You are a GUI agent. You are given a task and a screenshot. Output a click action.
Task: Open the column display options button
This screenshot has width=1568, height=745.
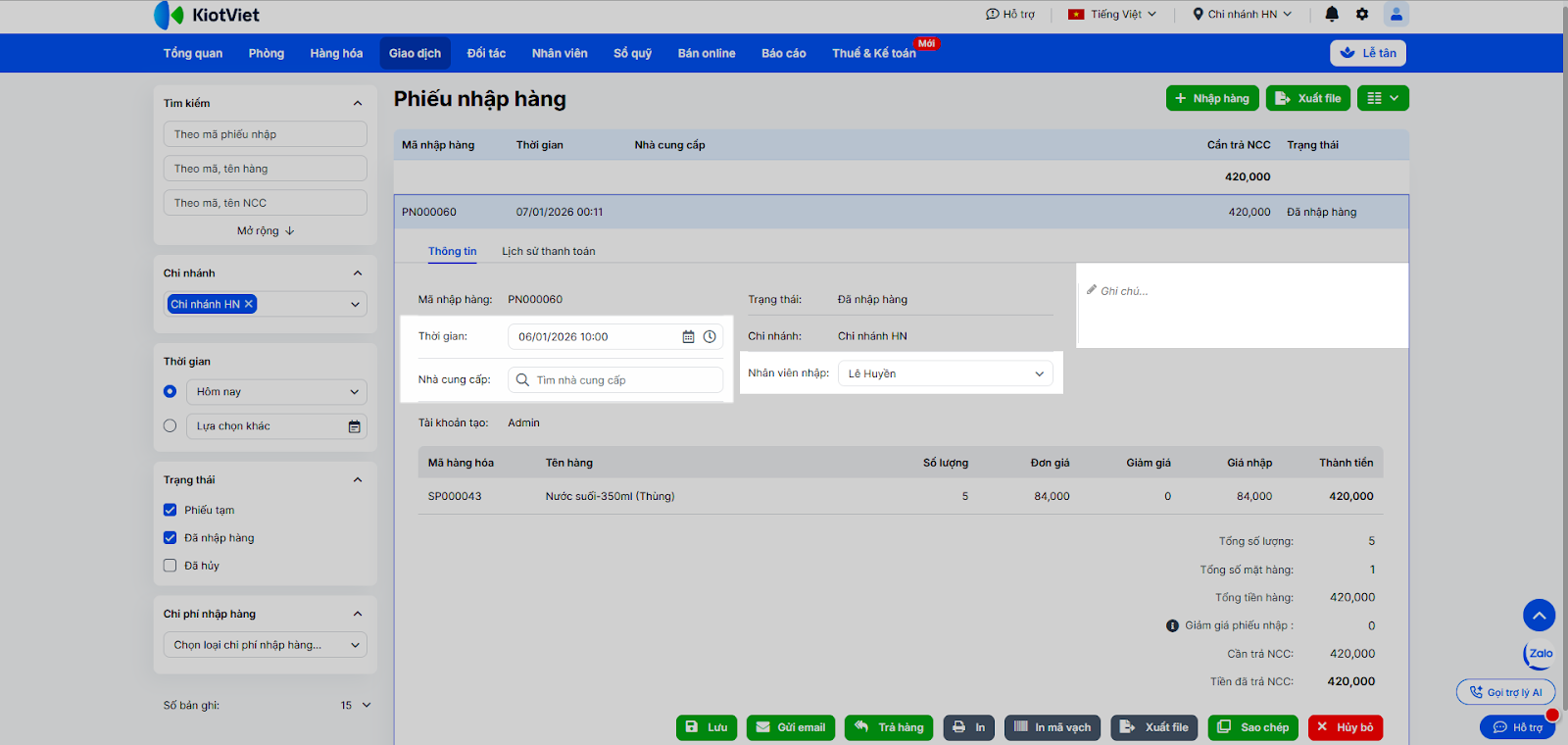1383,98
